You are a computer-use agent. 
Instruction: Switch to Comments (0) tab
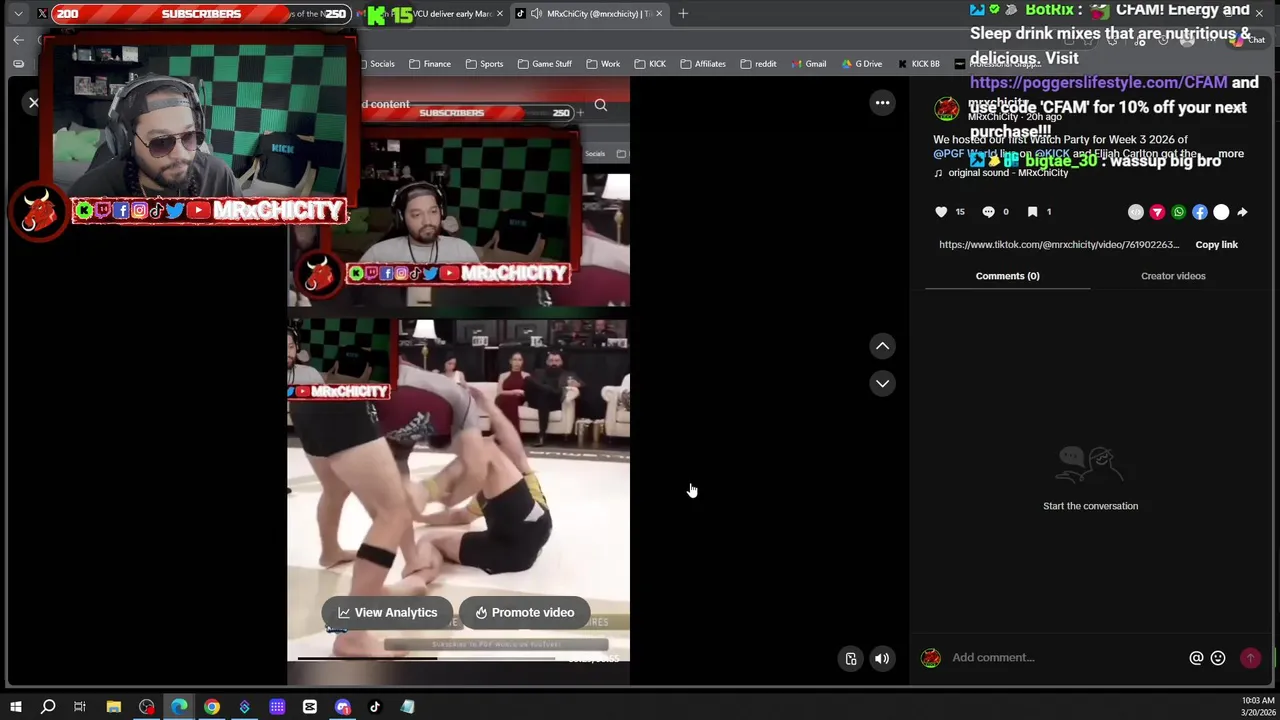(x=1007, y=276)
